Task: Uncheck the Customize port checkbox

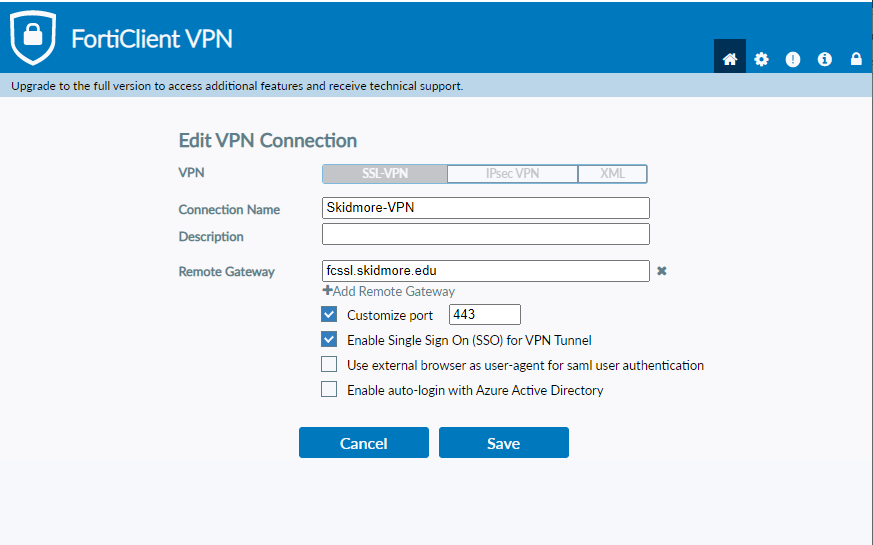Action: pyautogui.click(x=329, y=315)
